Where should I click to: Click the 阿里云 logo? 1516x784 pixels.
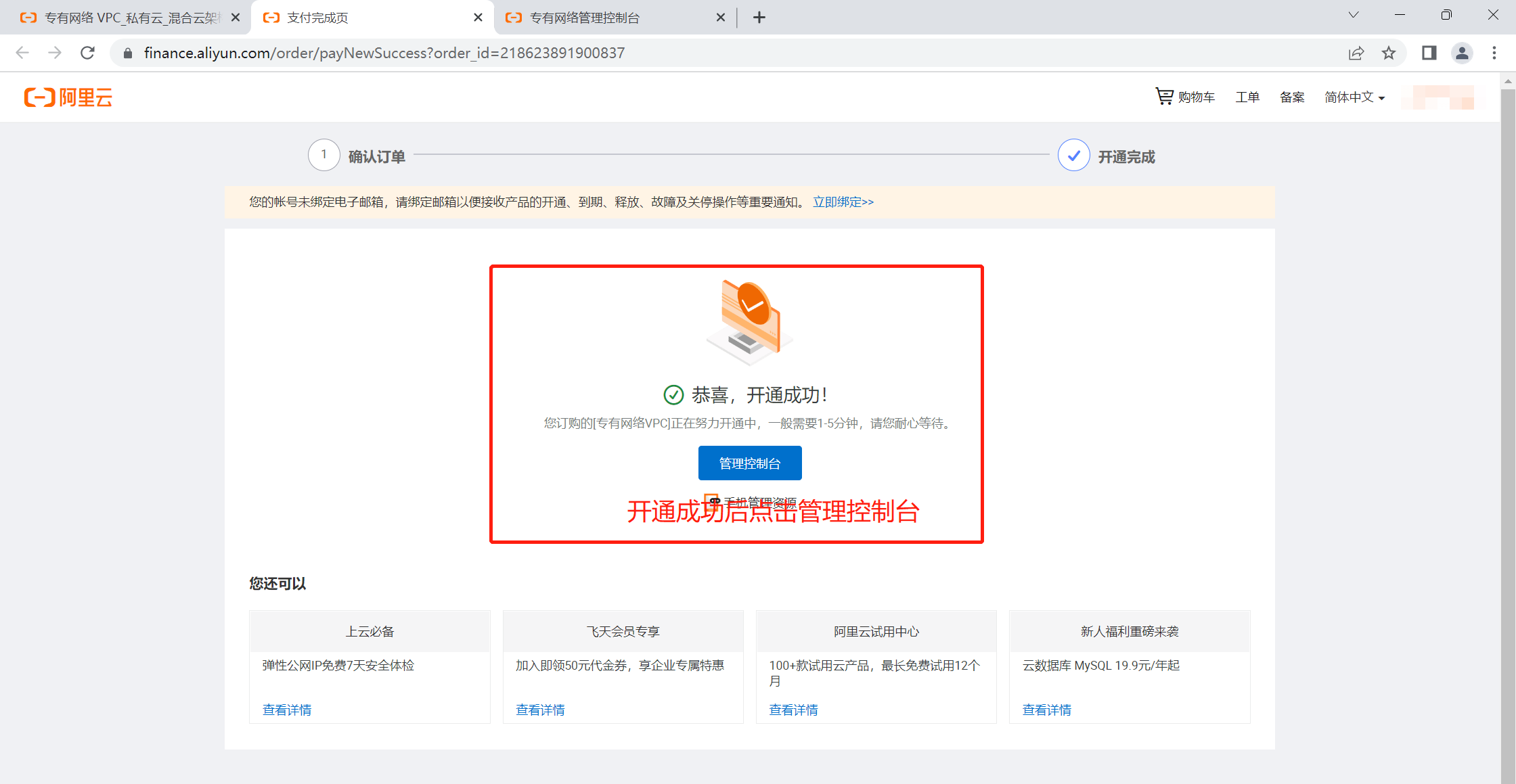click(x=68, y=97)
